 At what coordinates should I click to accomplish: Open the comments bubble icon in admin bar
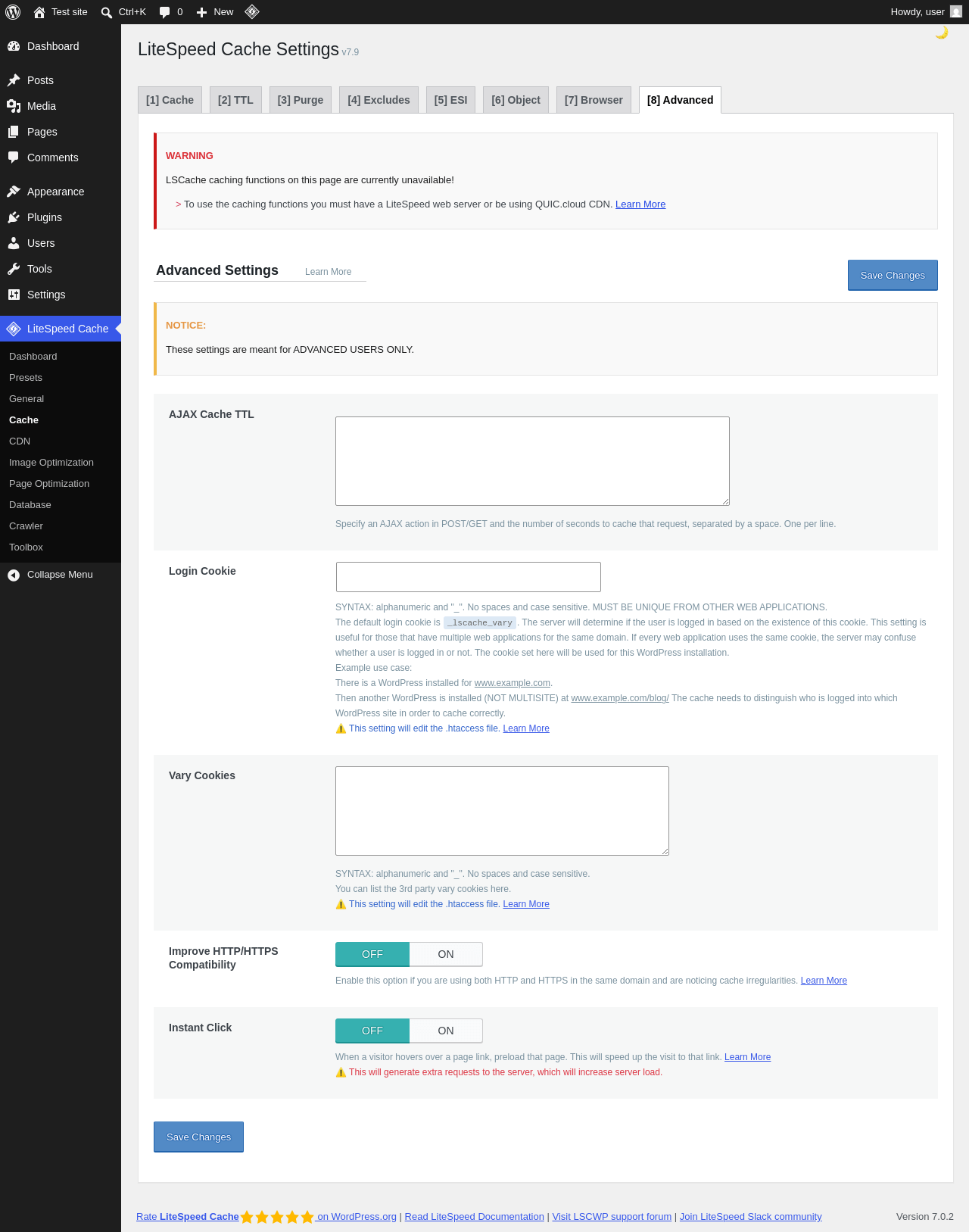pos(164,12)
